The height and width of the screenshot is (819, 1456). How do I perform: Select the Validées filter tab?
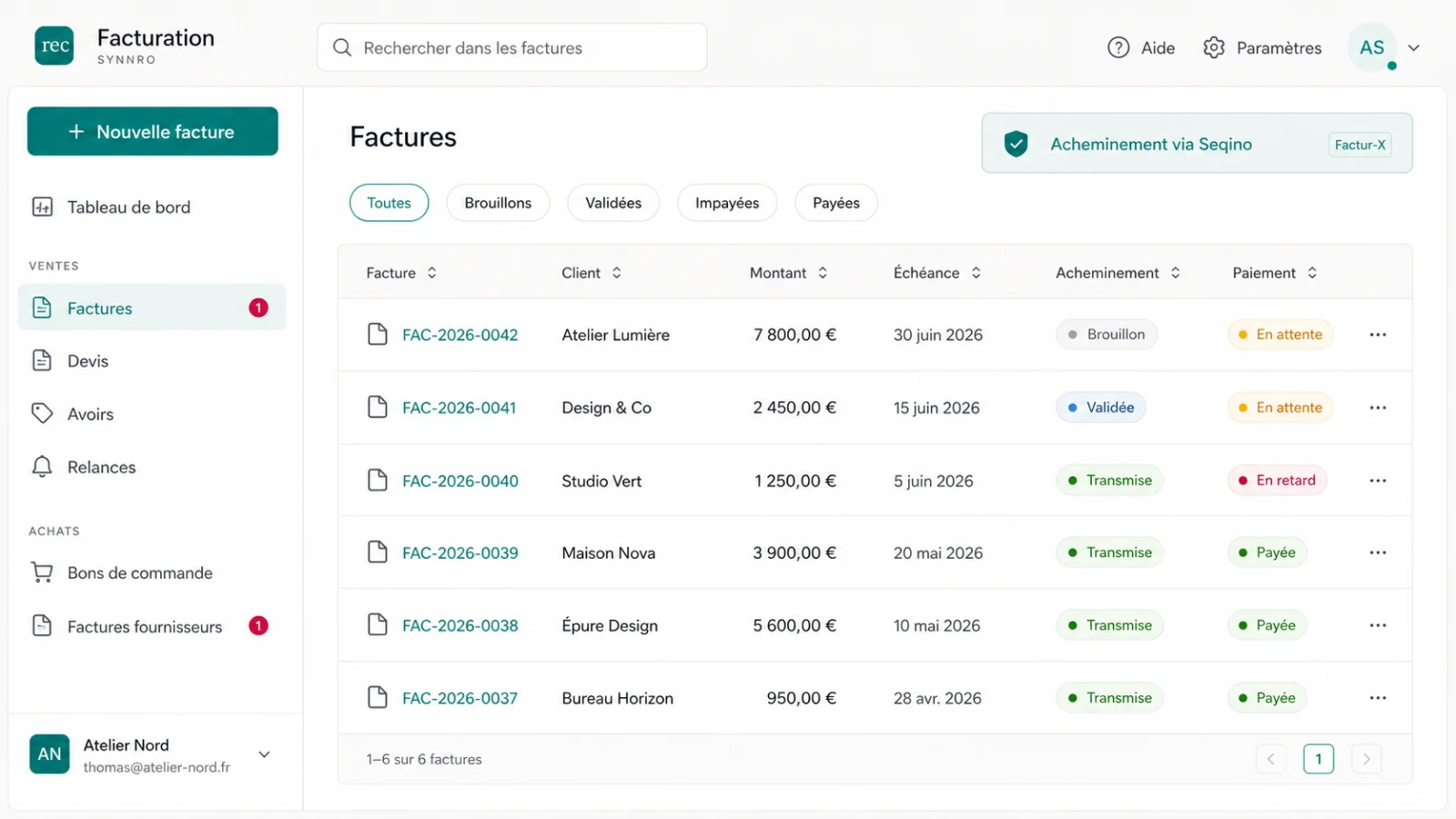point(613,203)
